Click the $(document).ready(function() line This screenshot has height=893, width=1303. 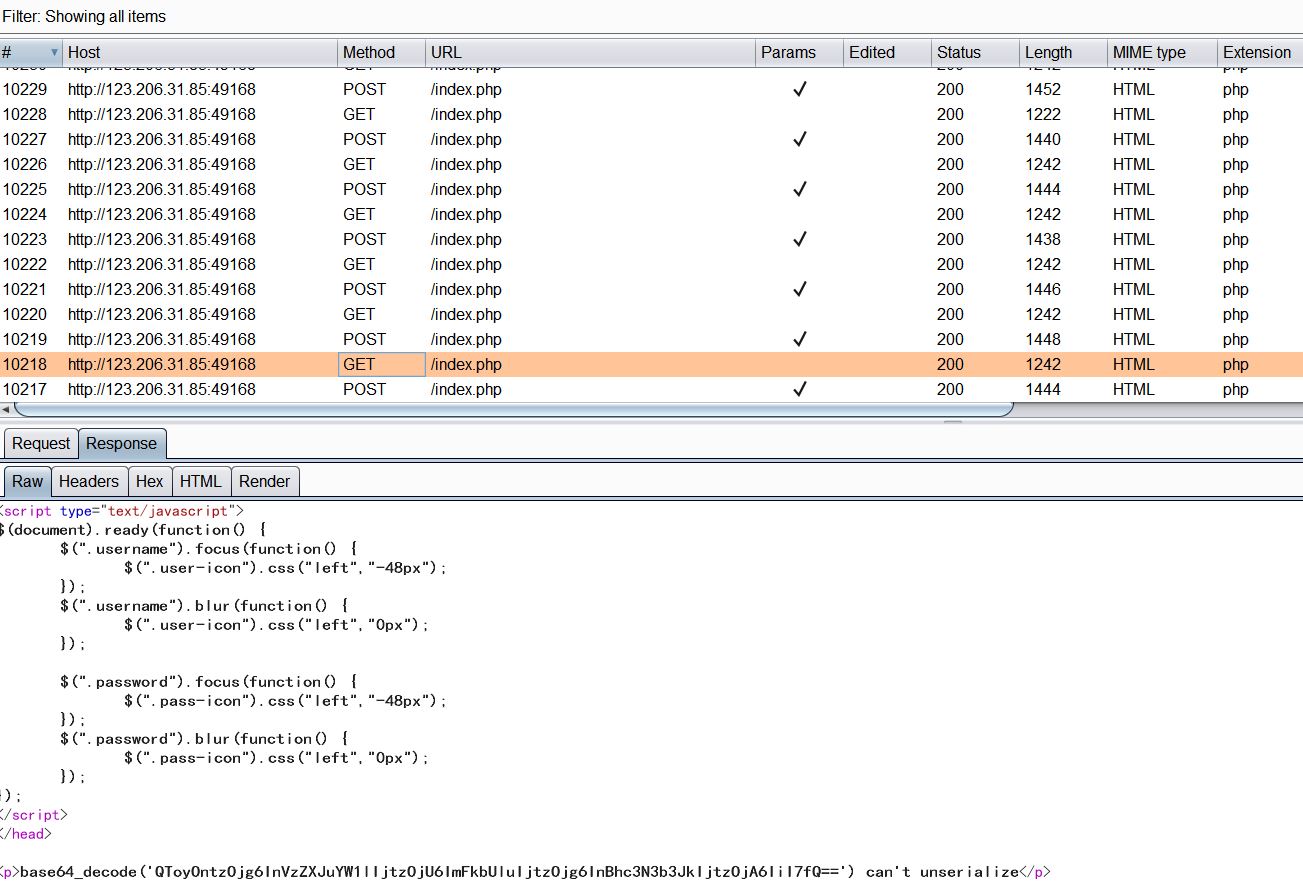(x=133, y=529)
